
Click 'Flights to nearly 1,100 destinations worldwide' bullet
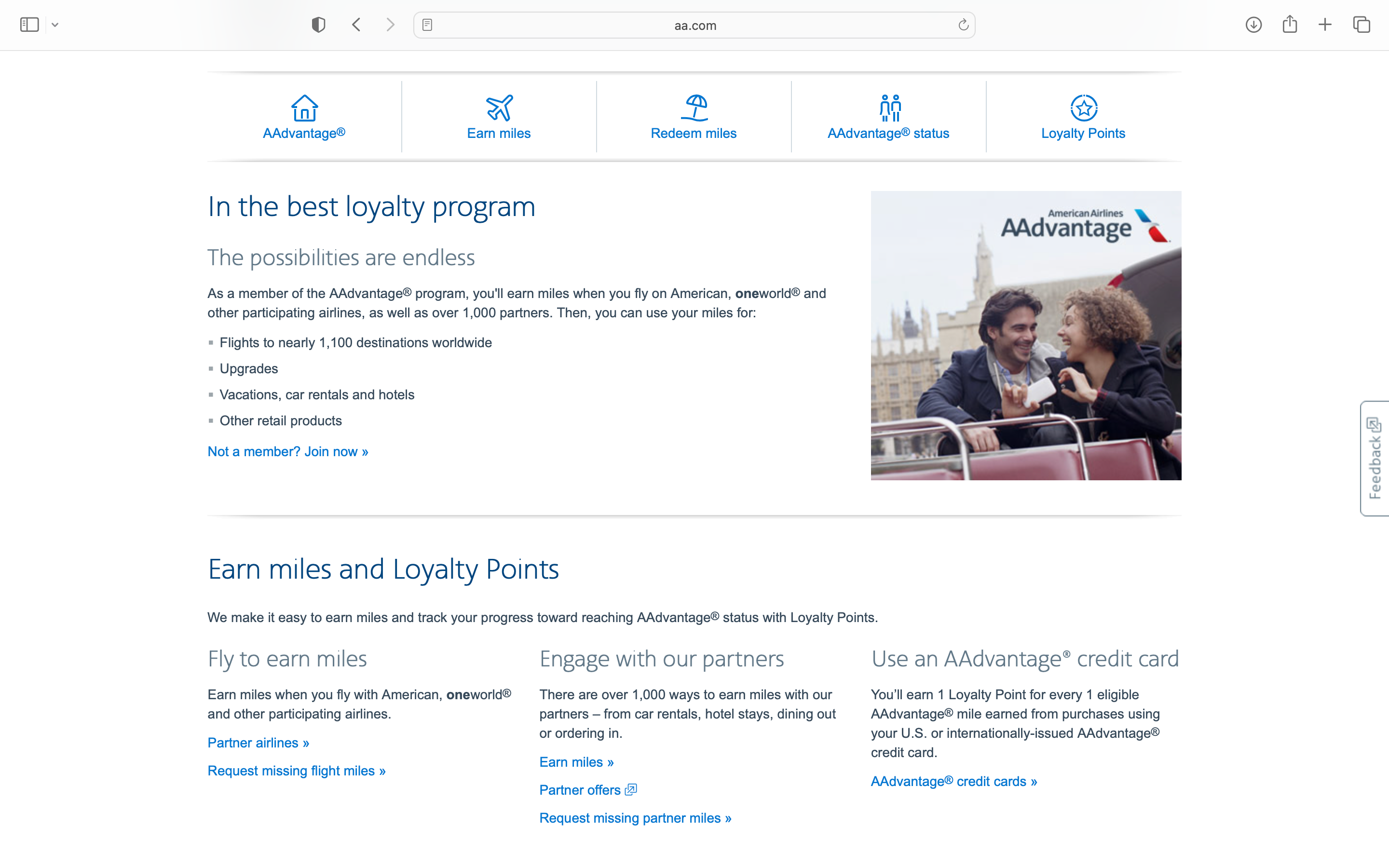point(355,343)
